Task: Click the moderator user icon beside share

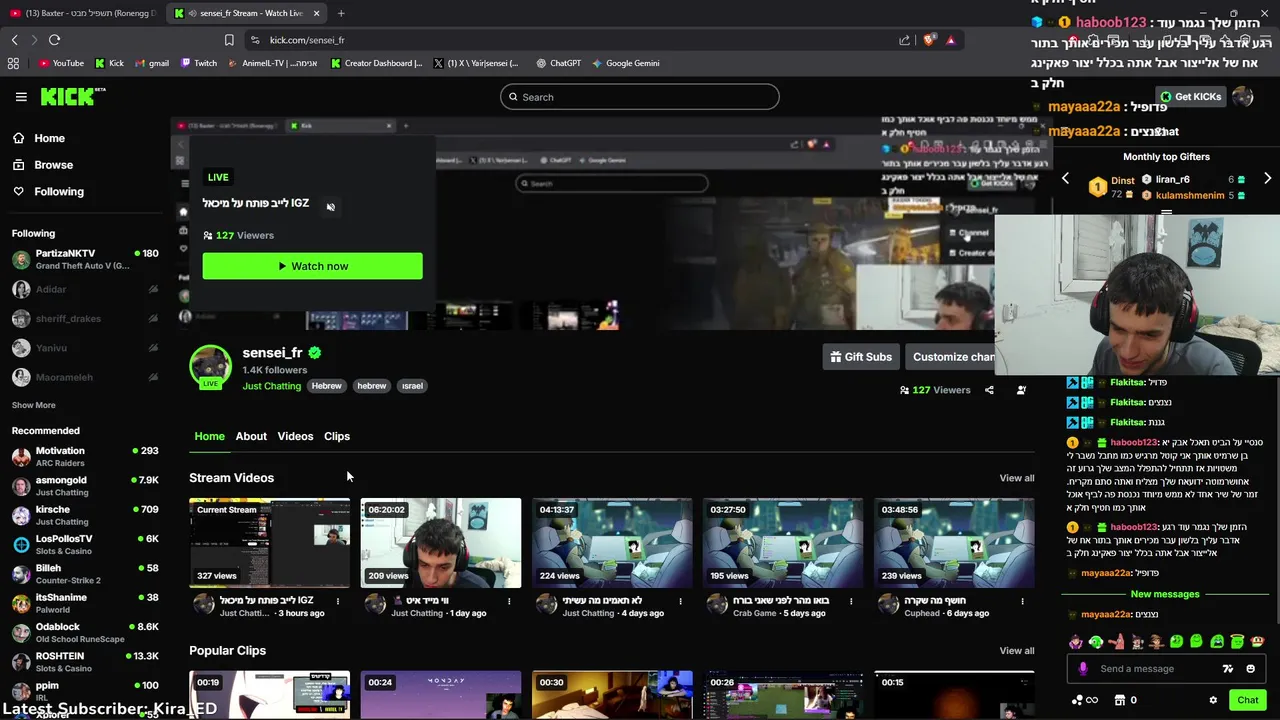Action: [x=1021, y=390]
